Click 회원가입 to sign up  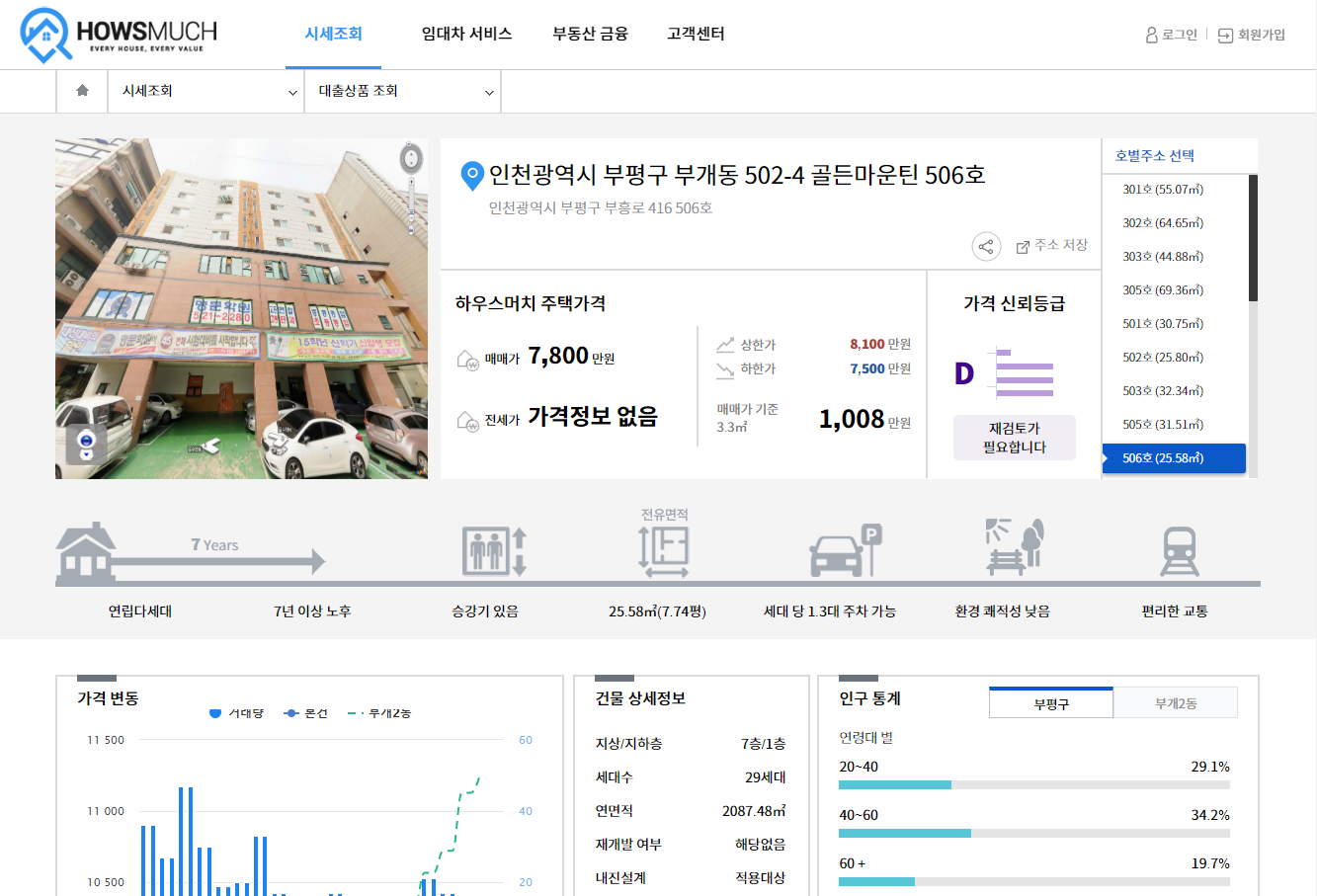click(x=1251, y=35)
